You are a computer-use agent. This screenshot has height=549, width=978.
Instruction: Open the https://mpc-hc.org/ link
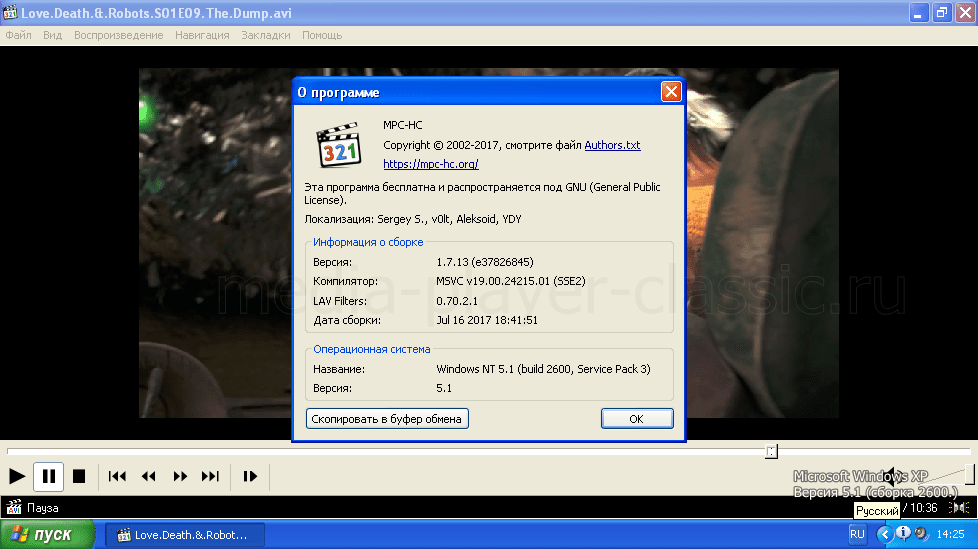(431, 163)
